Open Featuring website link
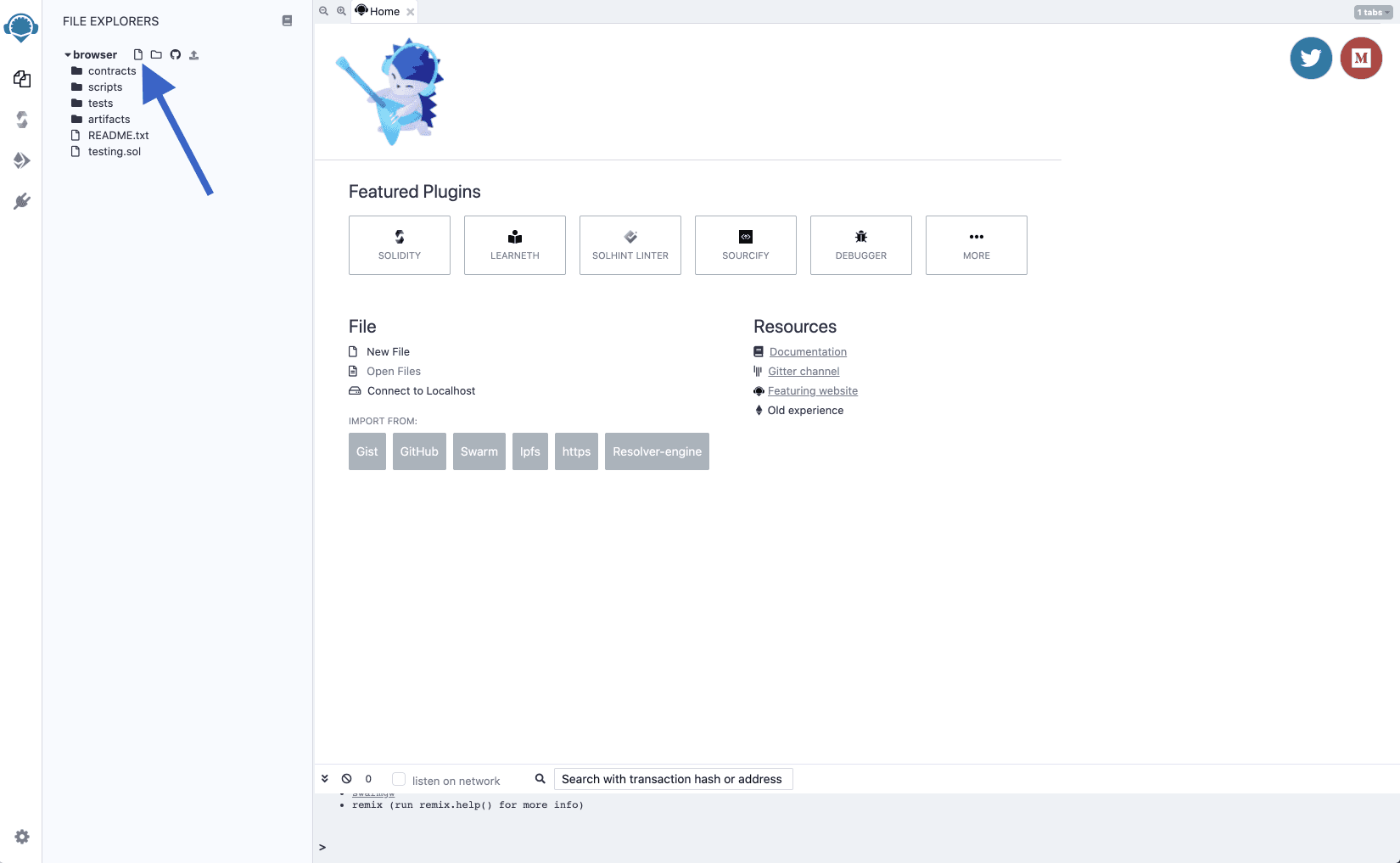 click(x=813, y=390)
